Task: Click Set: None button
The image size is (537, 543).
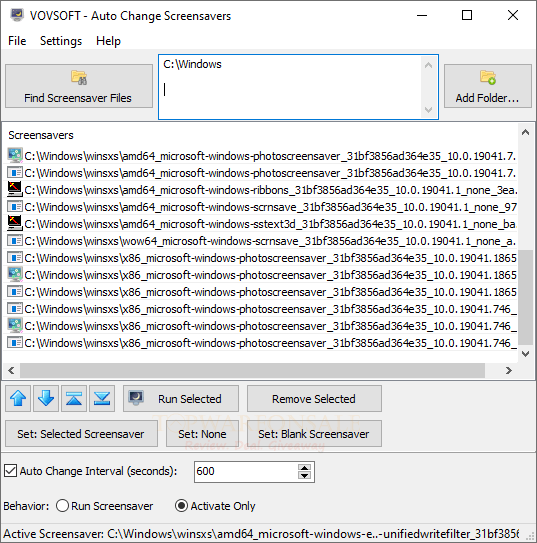Action: [x=202, y=434]
